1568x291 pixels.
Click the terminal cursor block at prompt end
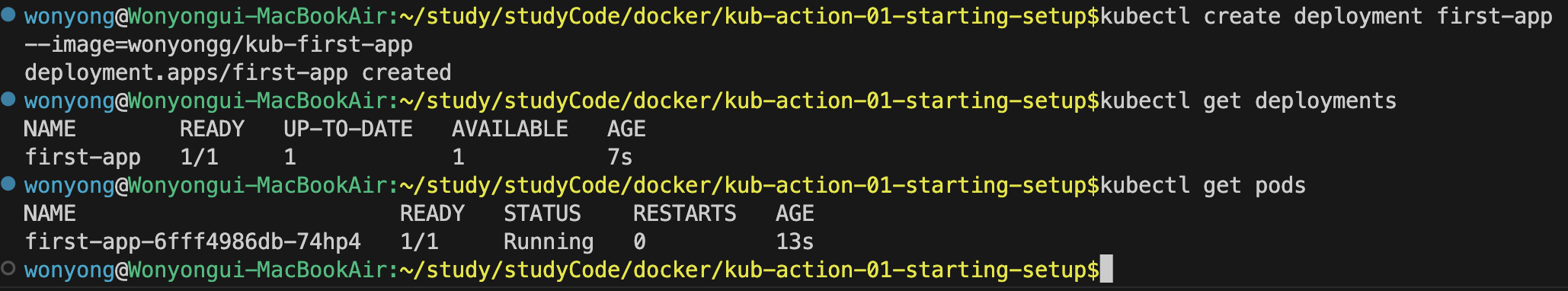coord(1106,269)
